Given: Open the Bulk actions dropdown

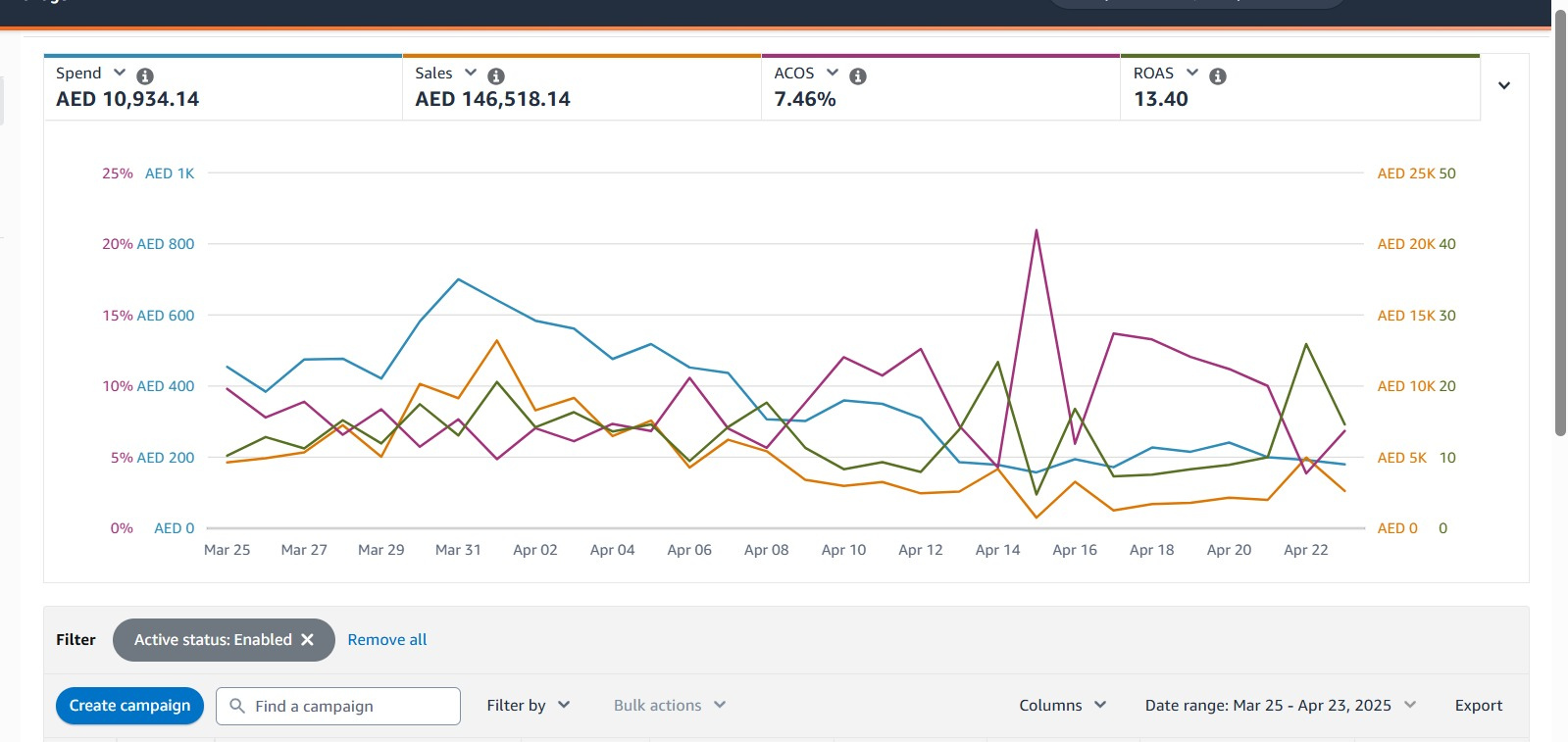Looking at the screenshot, I should (670, 705).
